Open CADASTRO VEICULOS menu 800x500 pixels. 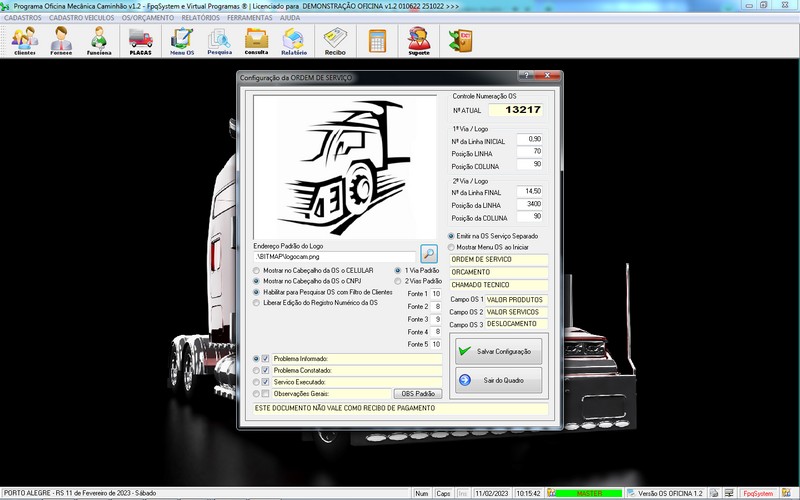82,18
